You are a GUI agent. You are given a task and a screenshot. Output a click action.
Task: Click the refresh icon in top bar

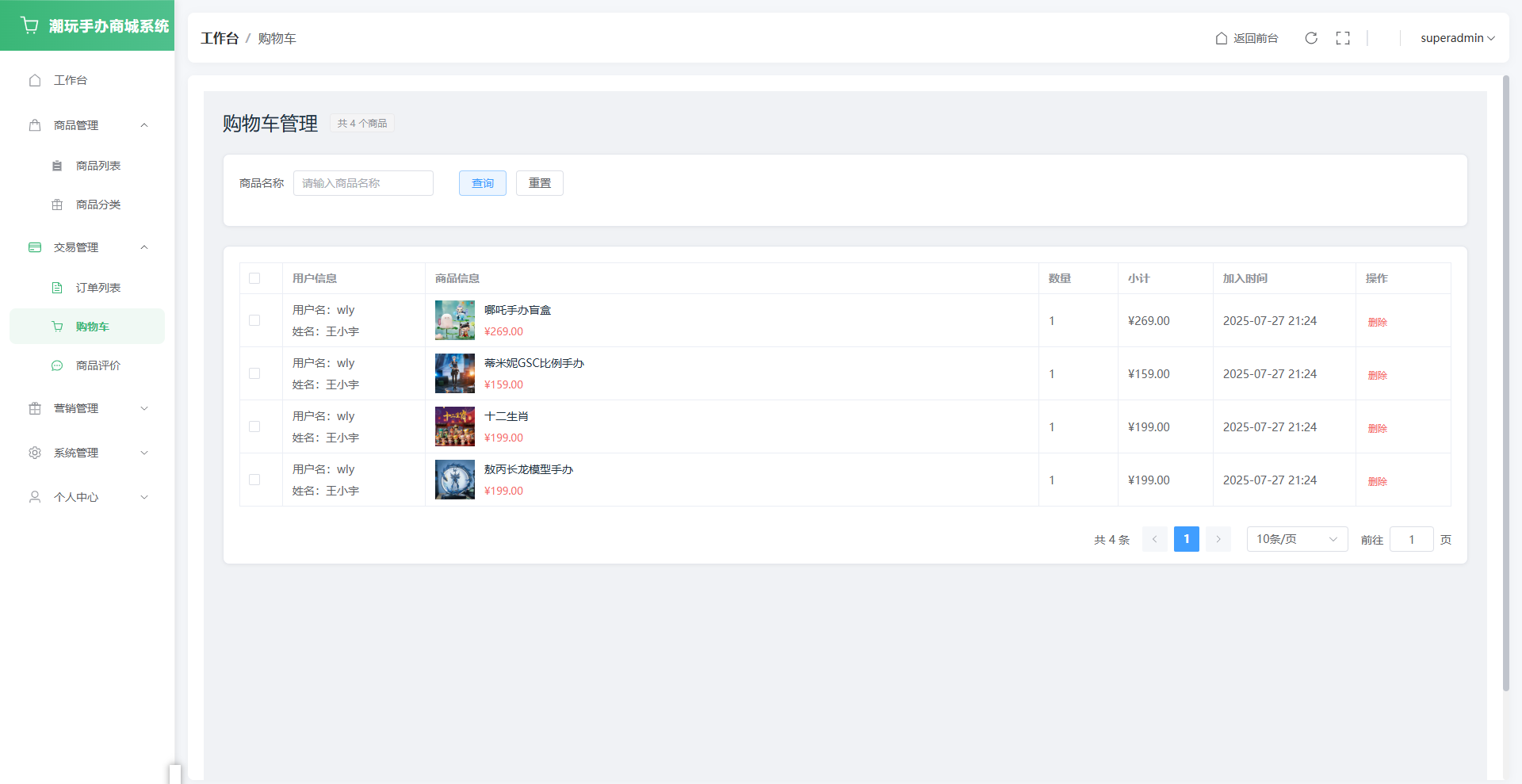(x=1311, y=38)
